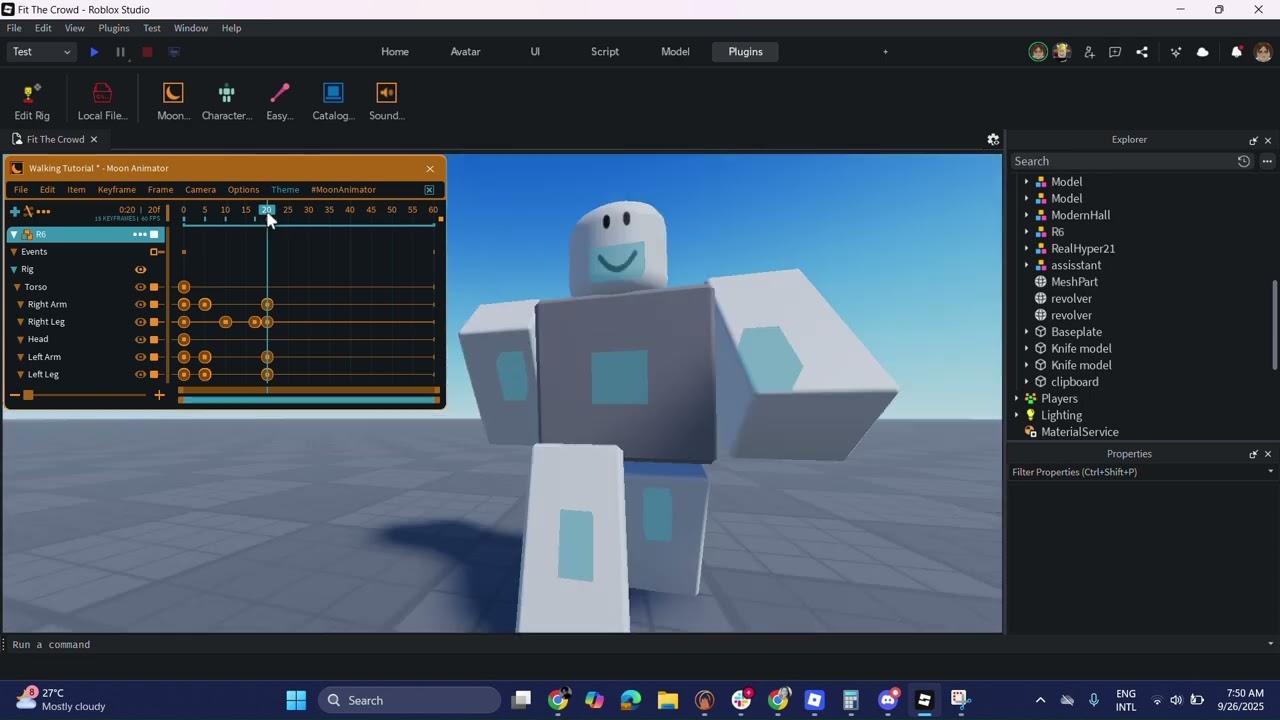Open three-dots menu beside easing icon
The height and width of the screenshot is (720, 1280).
(43, 211)
